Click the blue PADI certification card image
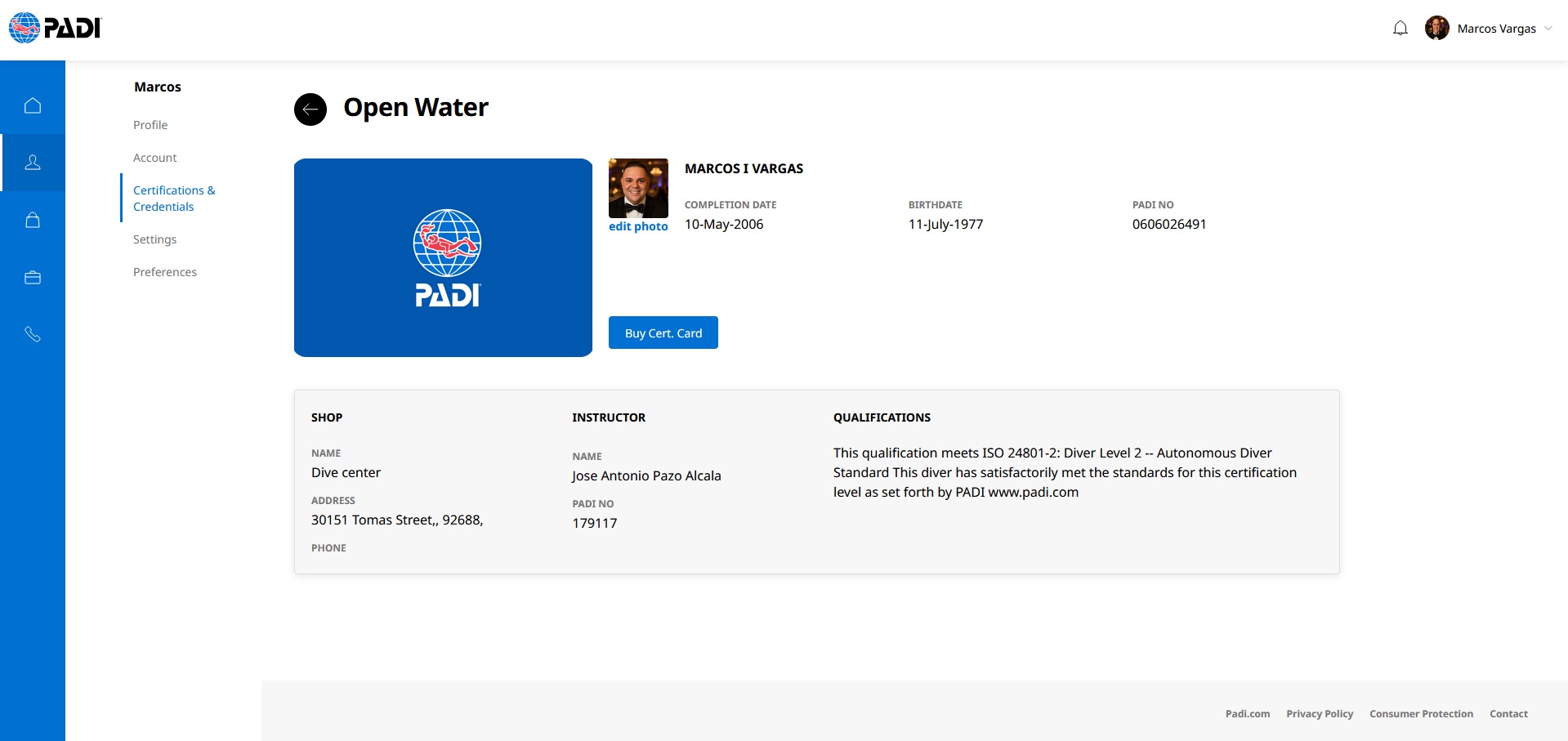This screenshot has width=1568, height=741. tap(443, 257)
